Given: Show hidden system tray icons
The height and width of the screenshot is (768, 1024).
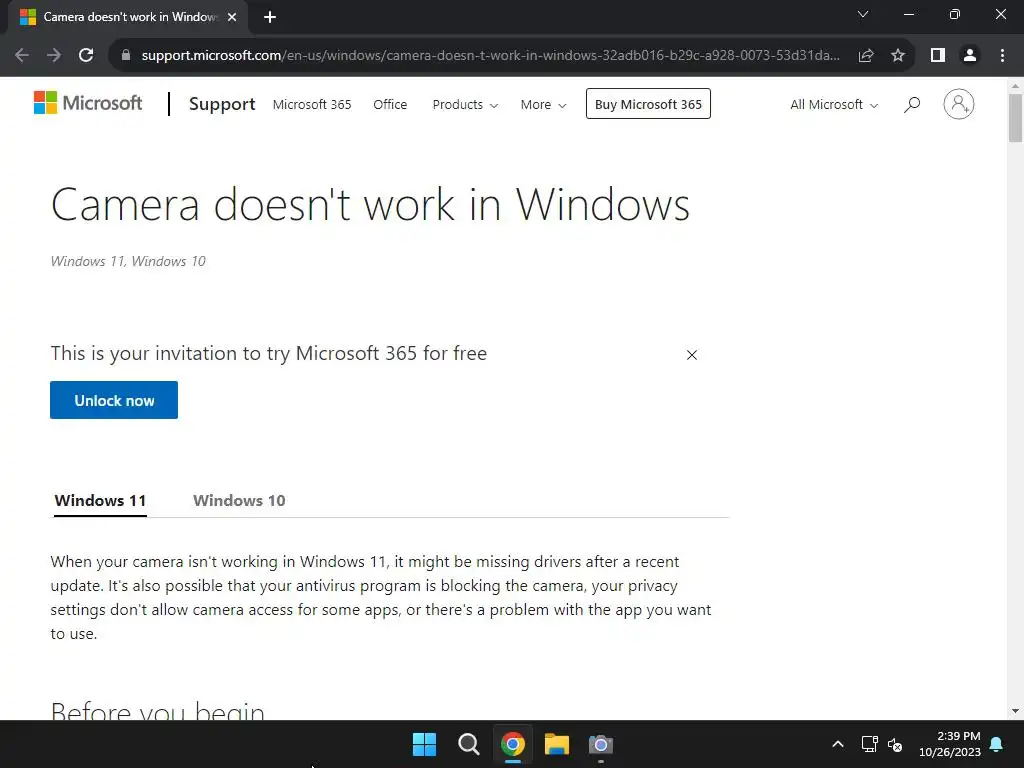Looking at the screenshot, I should pos(838,744).
